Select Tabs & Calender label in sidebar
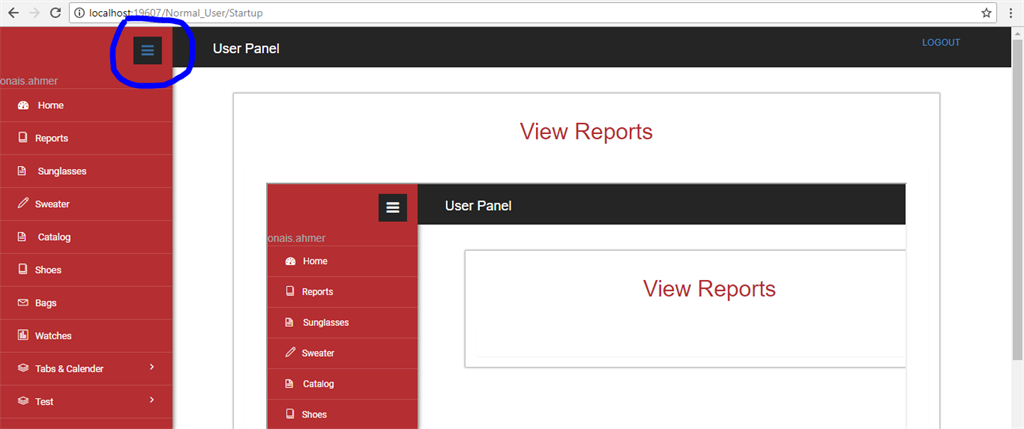 tap(69, 368)
